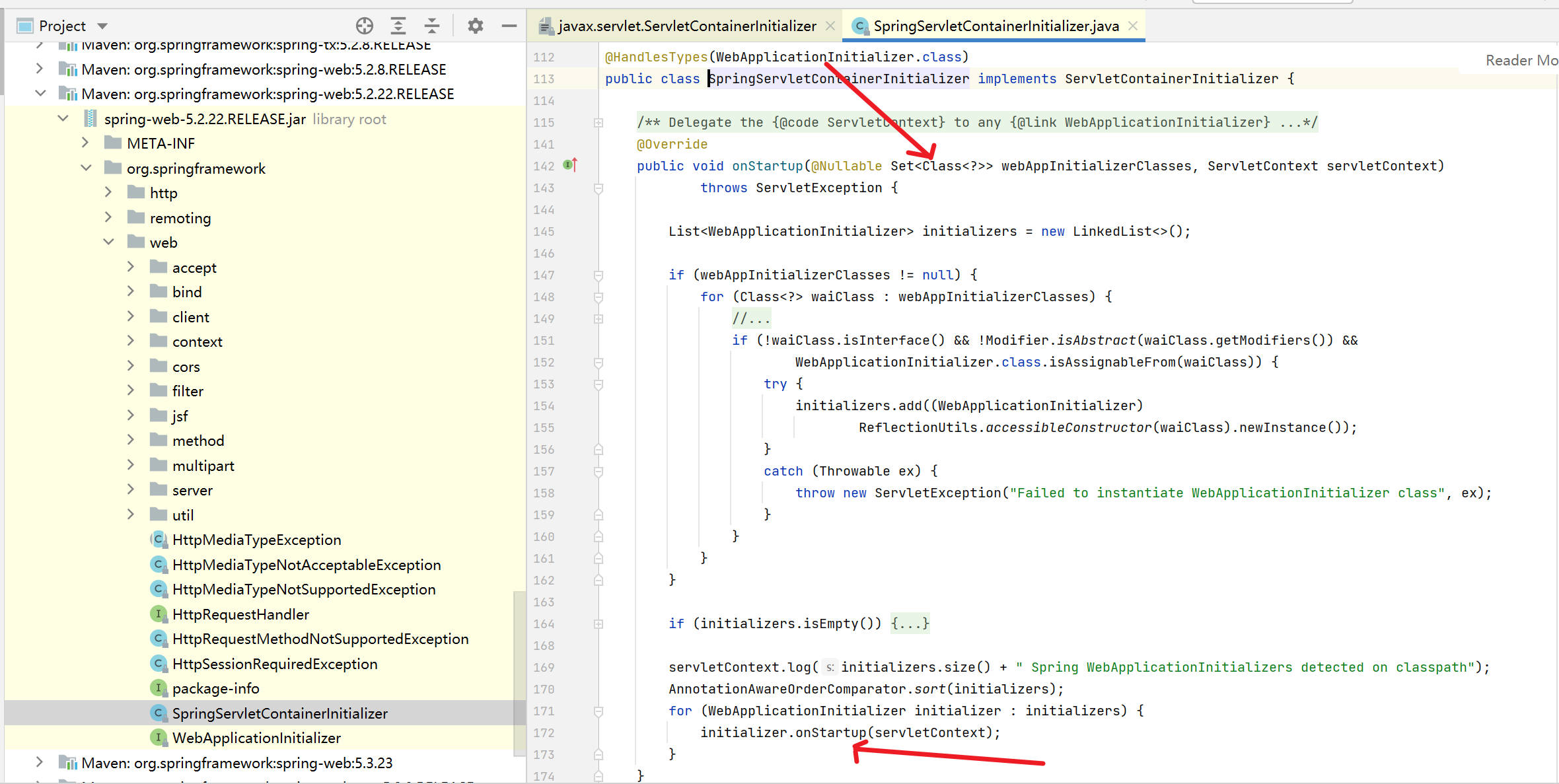1559x784 pixels.
Task: Expand the remoting package
Action: click(x=108, y=217)
